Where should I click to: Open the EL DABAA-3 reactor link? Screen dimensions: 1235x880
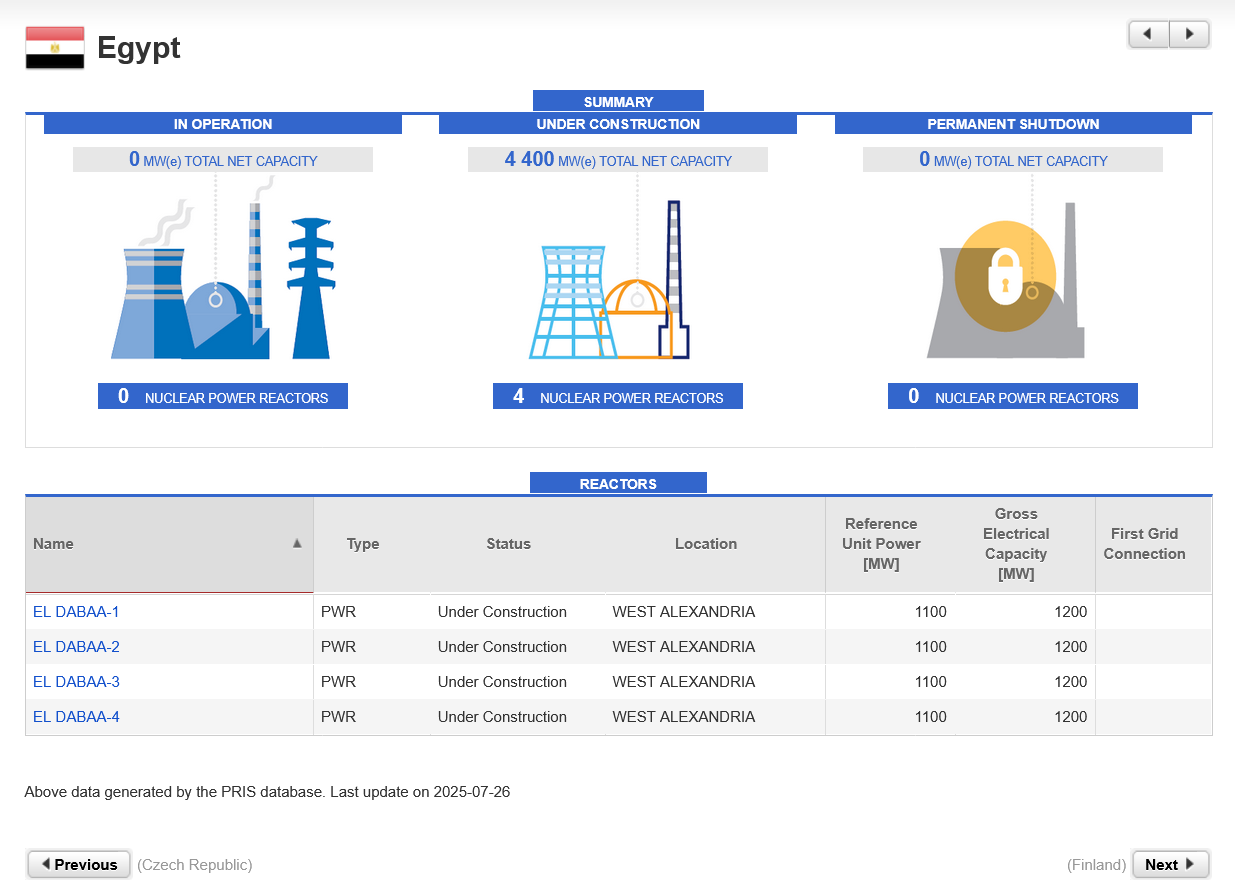click(76, 682)
